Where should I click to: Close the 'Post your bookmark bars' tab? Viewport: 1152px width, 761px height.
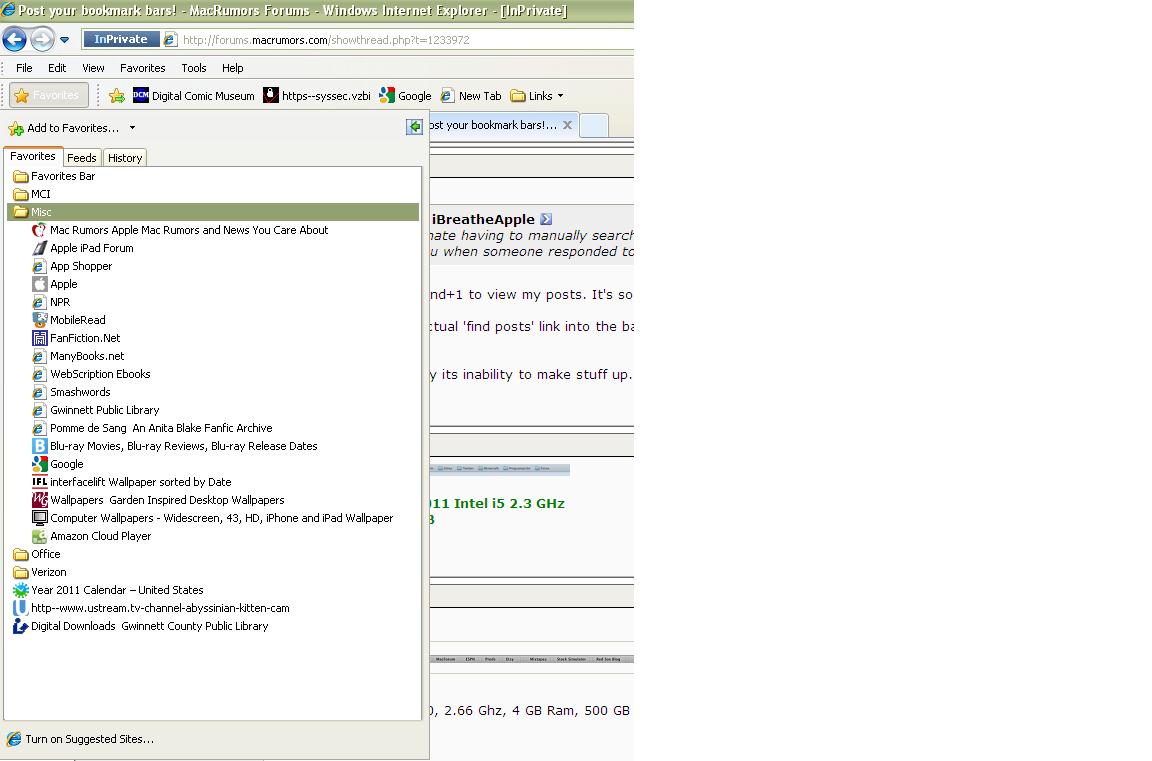[567, 125]
